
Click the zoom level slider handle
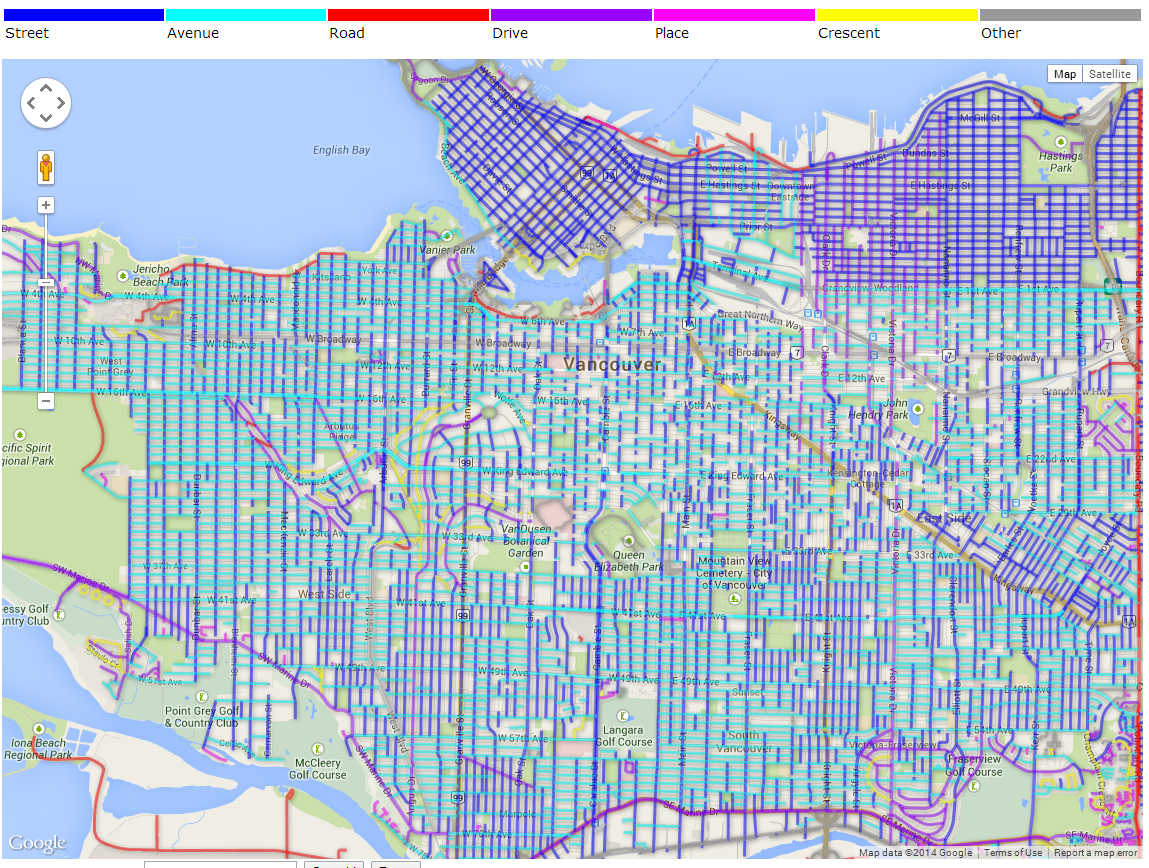pyautogui.click(x=46, y=283)
